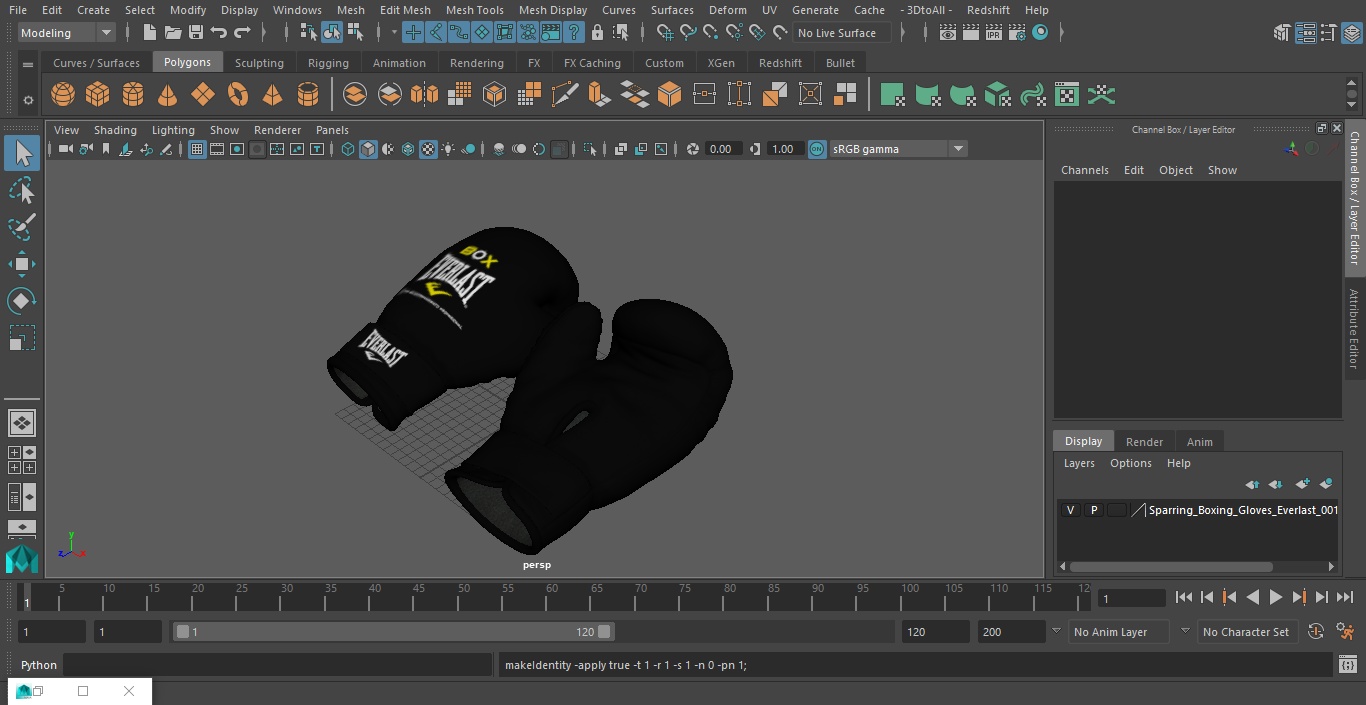
Task: Click the Undo arrow icon
Action: [x=219, y=33]
